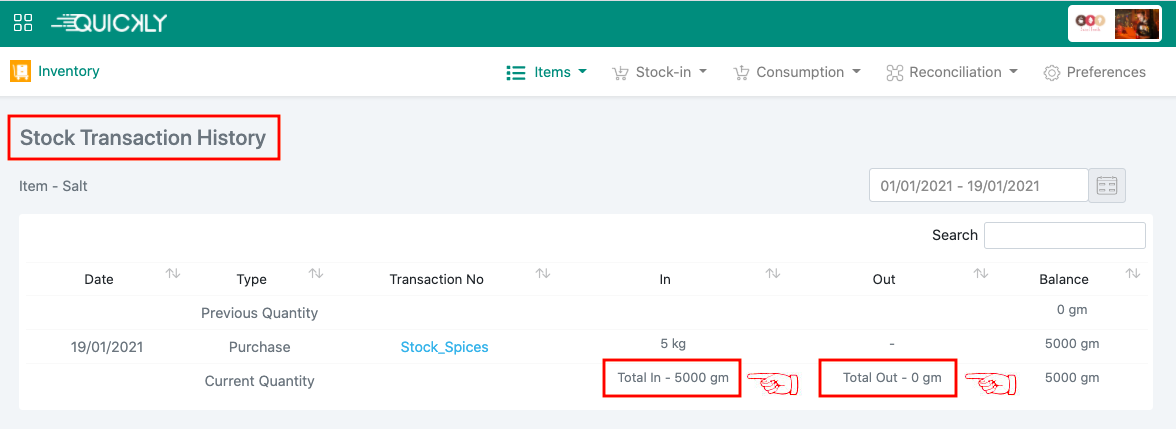Open the apps grid icon

pyautogui.click(x=23, y=22)
